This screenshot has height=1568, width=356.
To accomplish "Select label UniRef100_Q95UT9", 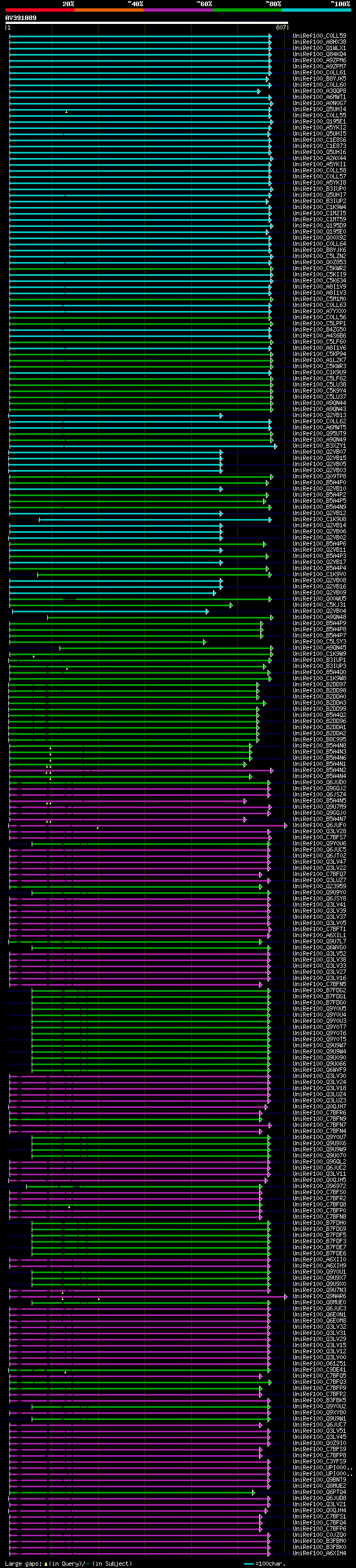I will tap(319, 434).
